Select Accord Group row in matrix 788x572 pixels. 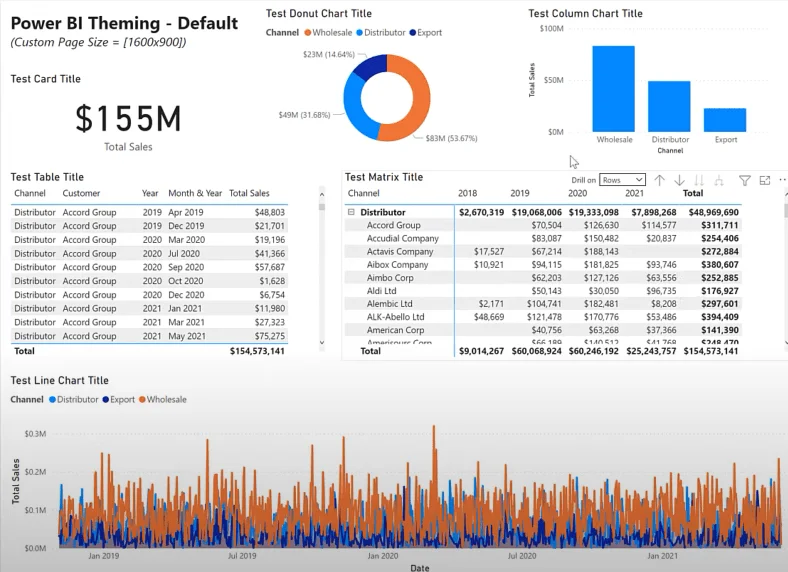point(393,225)
